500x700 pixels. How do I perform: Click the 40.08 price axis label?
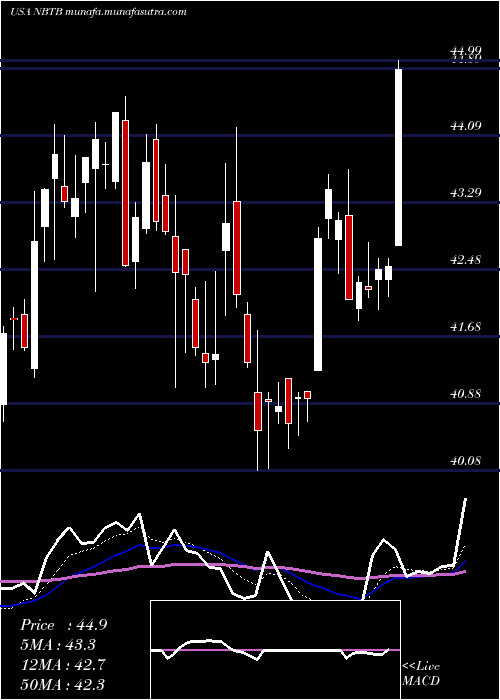click(x=467, y=461)
